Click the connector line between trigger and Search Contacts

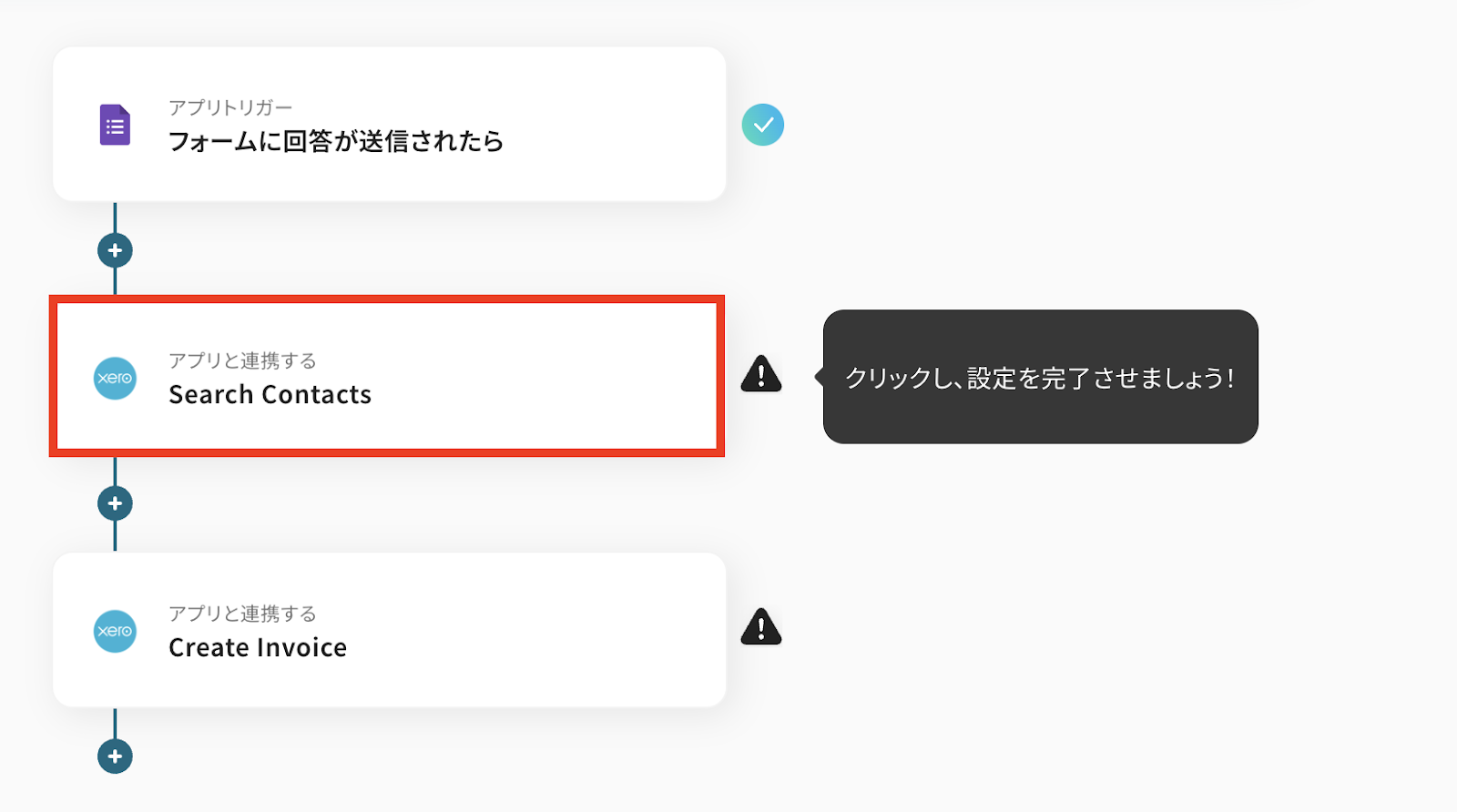coord(115,218)
